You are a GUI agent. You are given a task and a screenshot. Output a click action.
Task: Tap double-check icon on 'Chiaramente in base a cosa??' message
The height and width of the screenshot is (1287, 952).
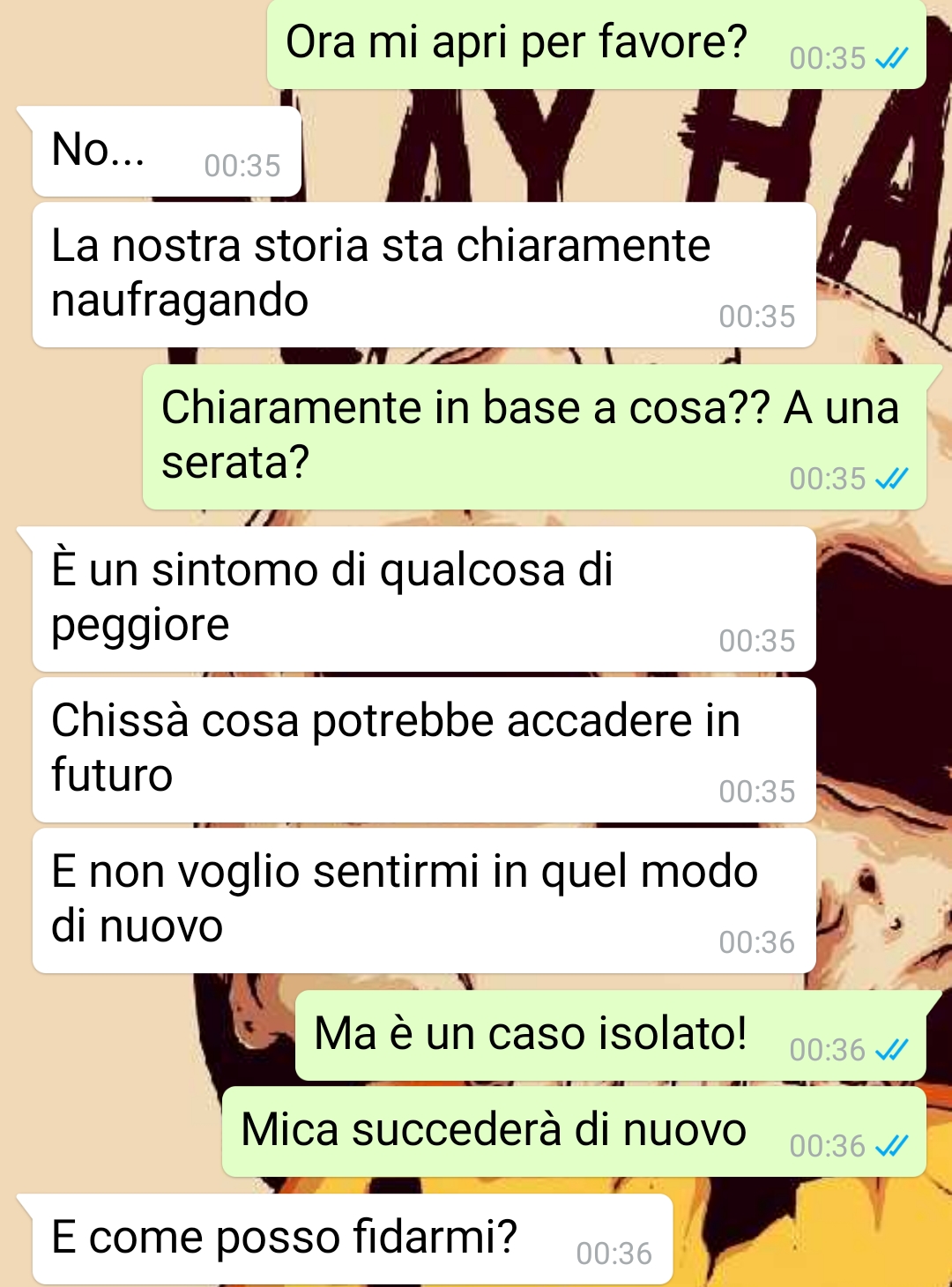tap(891, 479)
